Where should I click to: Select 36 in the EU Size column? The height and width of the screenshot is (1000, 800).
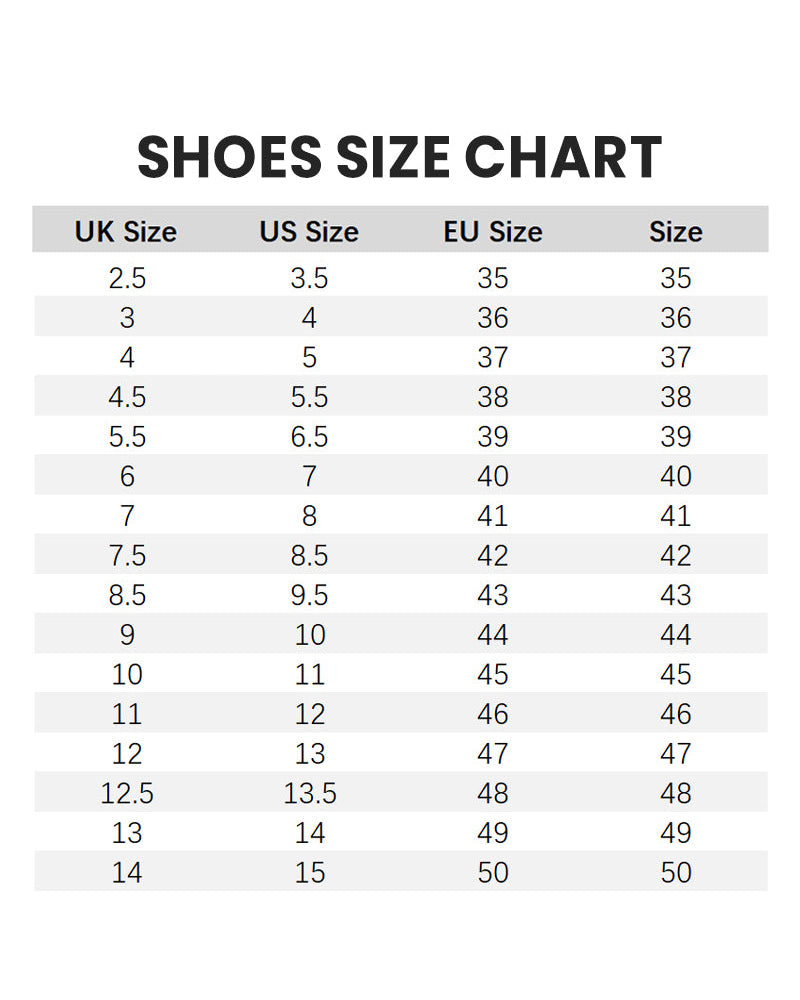493,318
